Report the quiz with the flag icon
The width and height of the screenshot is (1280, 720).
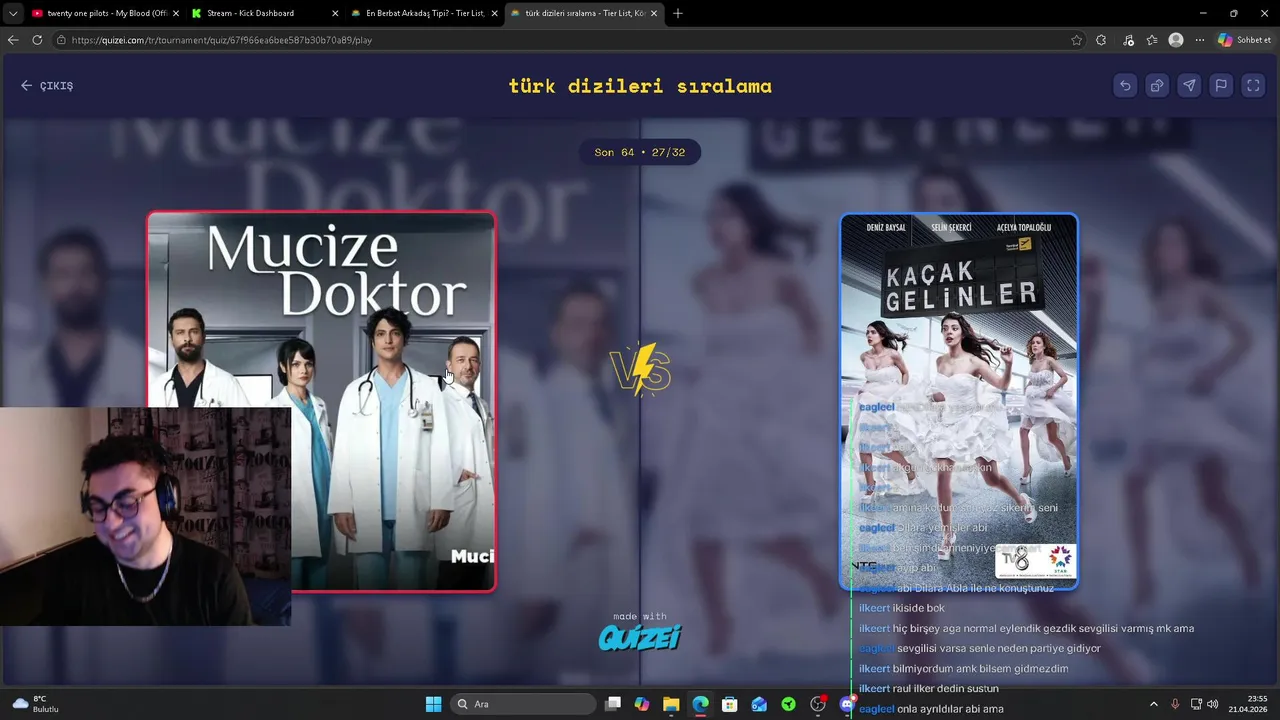(1221, 86)
